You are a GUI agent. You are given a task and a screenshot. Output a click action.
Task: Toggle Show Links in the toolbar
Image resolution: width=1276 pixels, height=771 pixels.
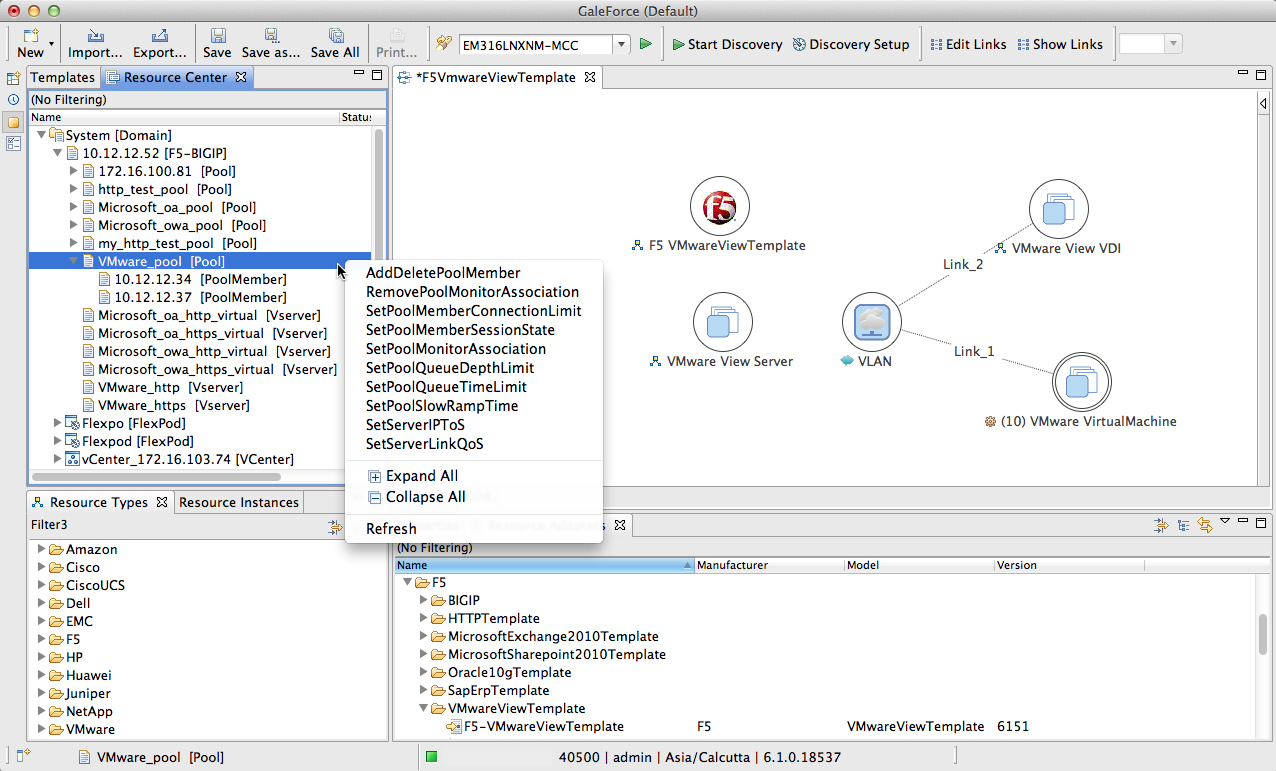(1060, 44)
